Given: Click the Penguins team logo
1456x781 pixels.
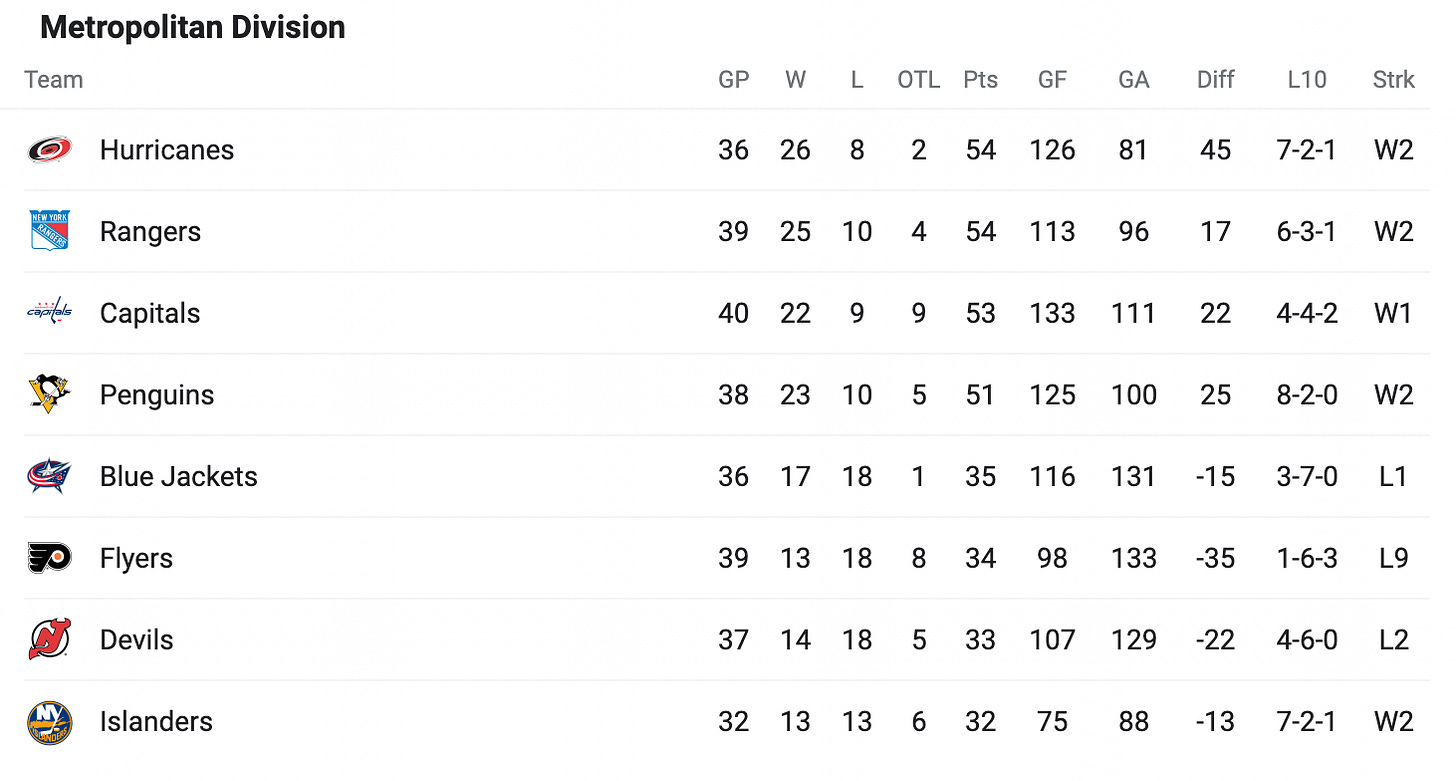Looking at the screenshot, I should pos(49,394).
